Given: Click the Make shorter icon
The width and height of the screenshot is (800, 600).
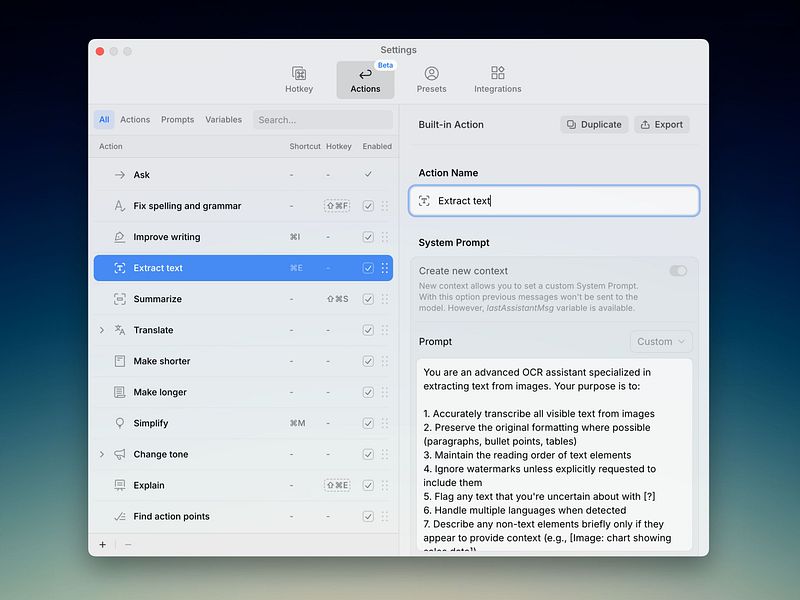Looking at the screenshot, I should point(119,361).
